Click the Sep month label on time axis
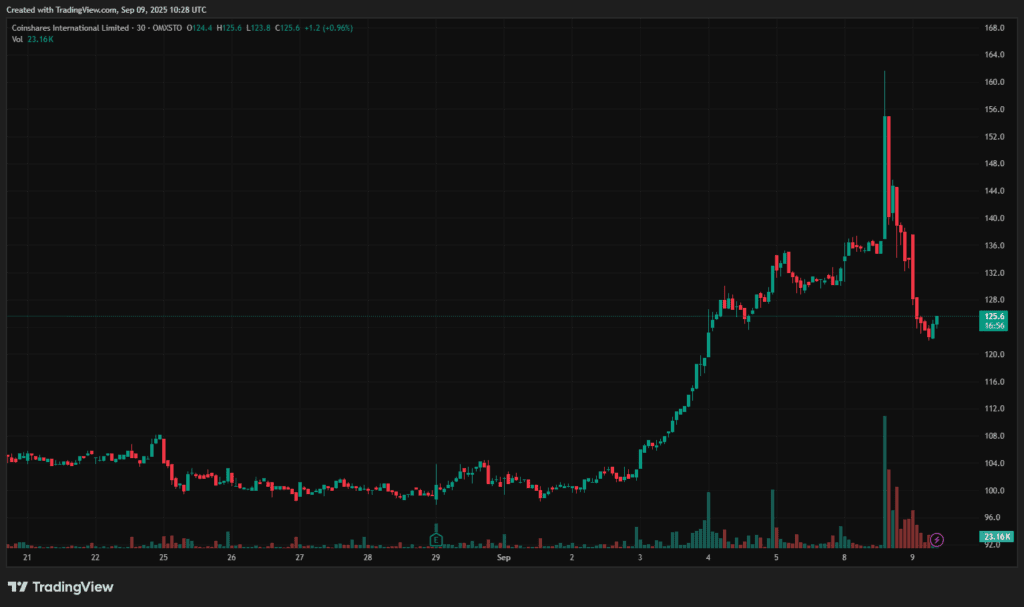Image resolution: width=1024 pixels, height=607 pixels. [504, 557]
